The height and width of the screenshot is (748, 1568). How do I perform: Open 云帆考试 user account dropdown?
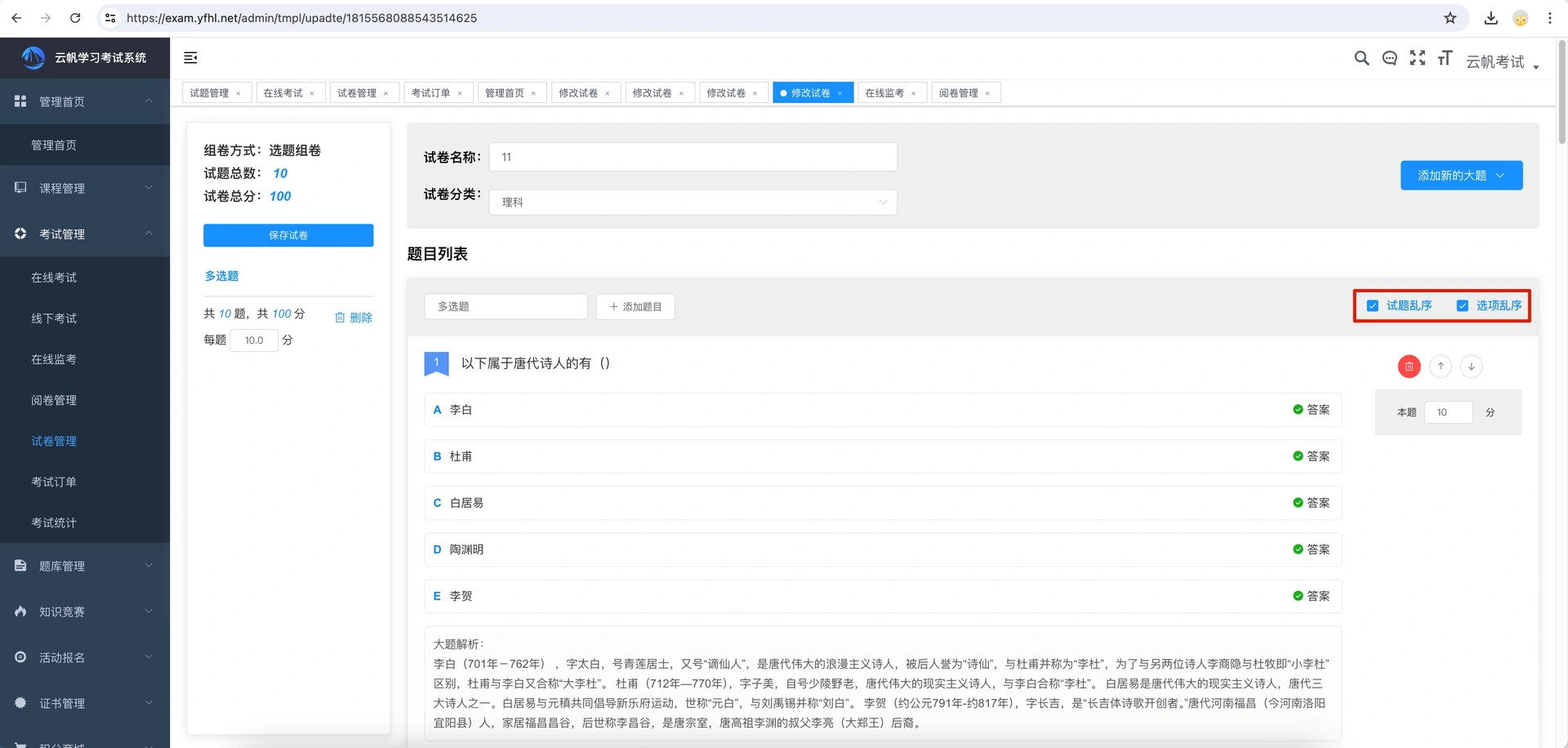pyautogui.click(x=1502, y=62)
